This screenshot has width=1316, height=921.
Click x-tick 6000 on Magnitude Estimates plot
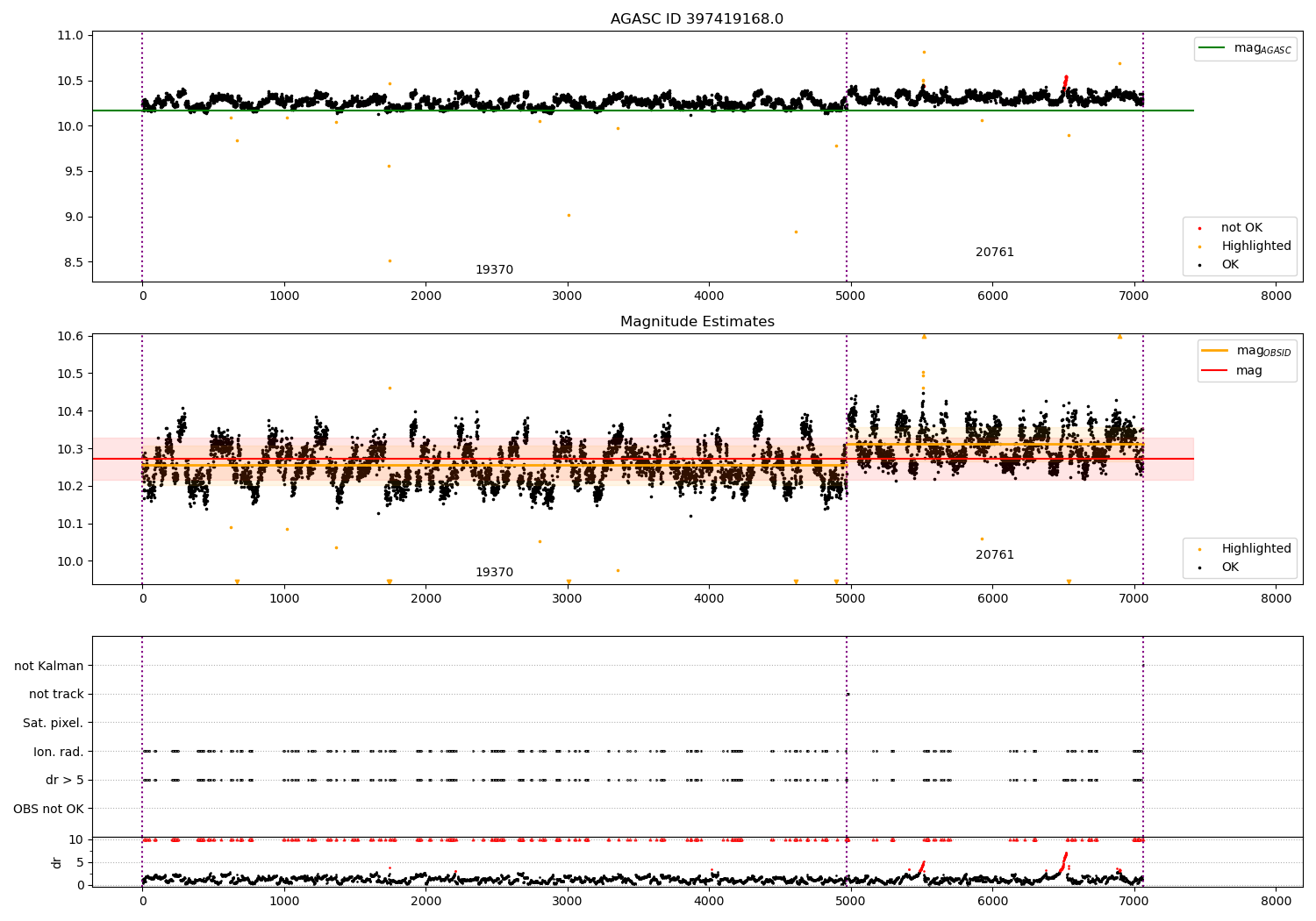992,599
